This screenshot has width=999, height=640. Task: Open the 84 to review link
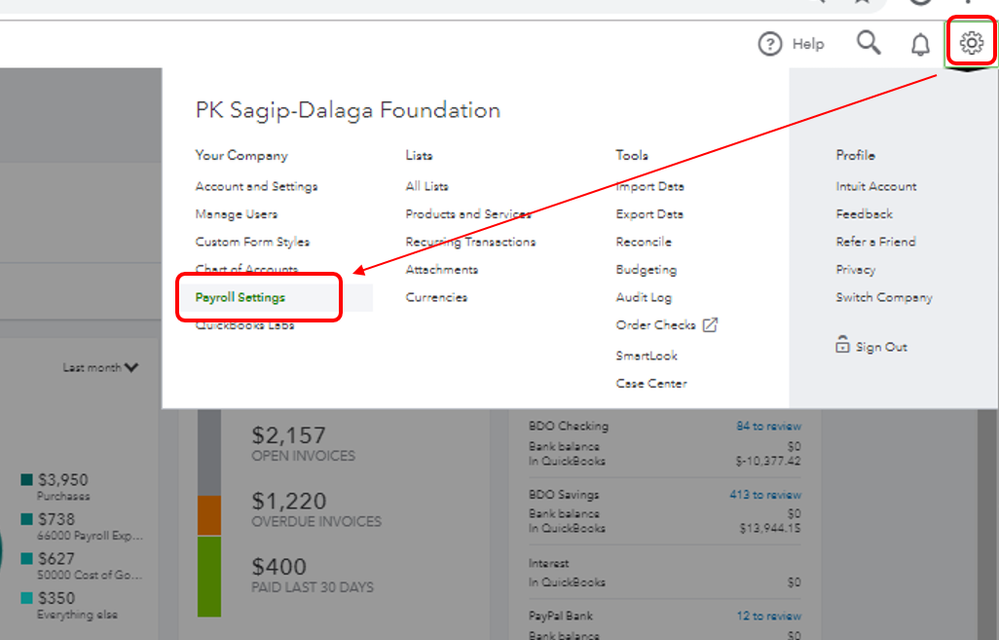pos(768,426)
